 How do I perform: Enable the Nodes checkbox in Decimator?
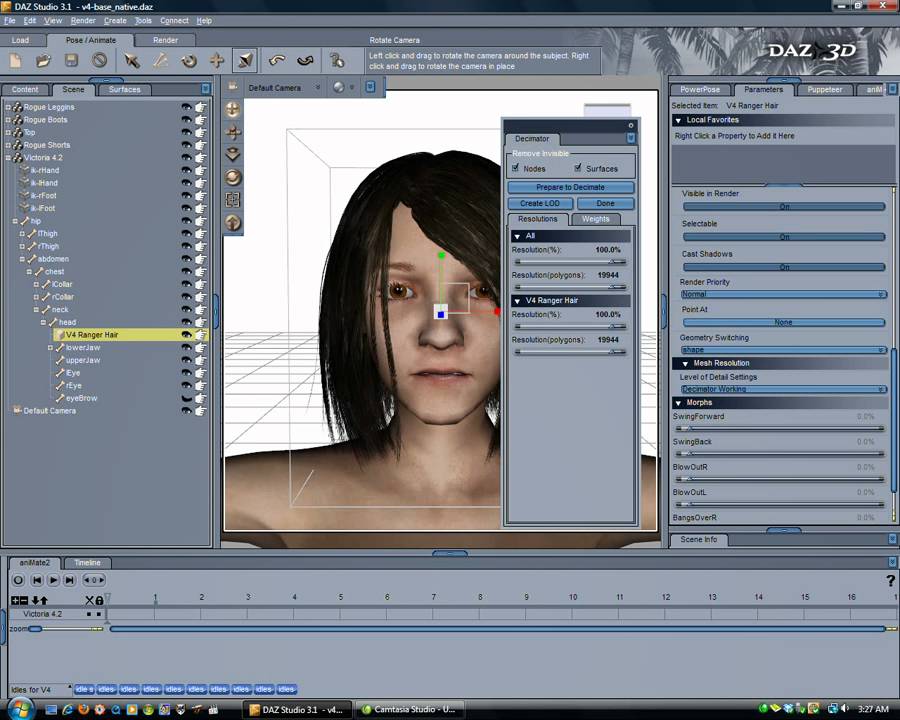coord(516,168)
